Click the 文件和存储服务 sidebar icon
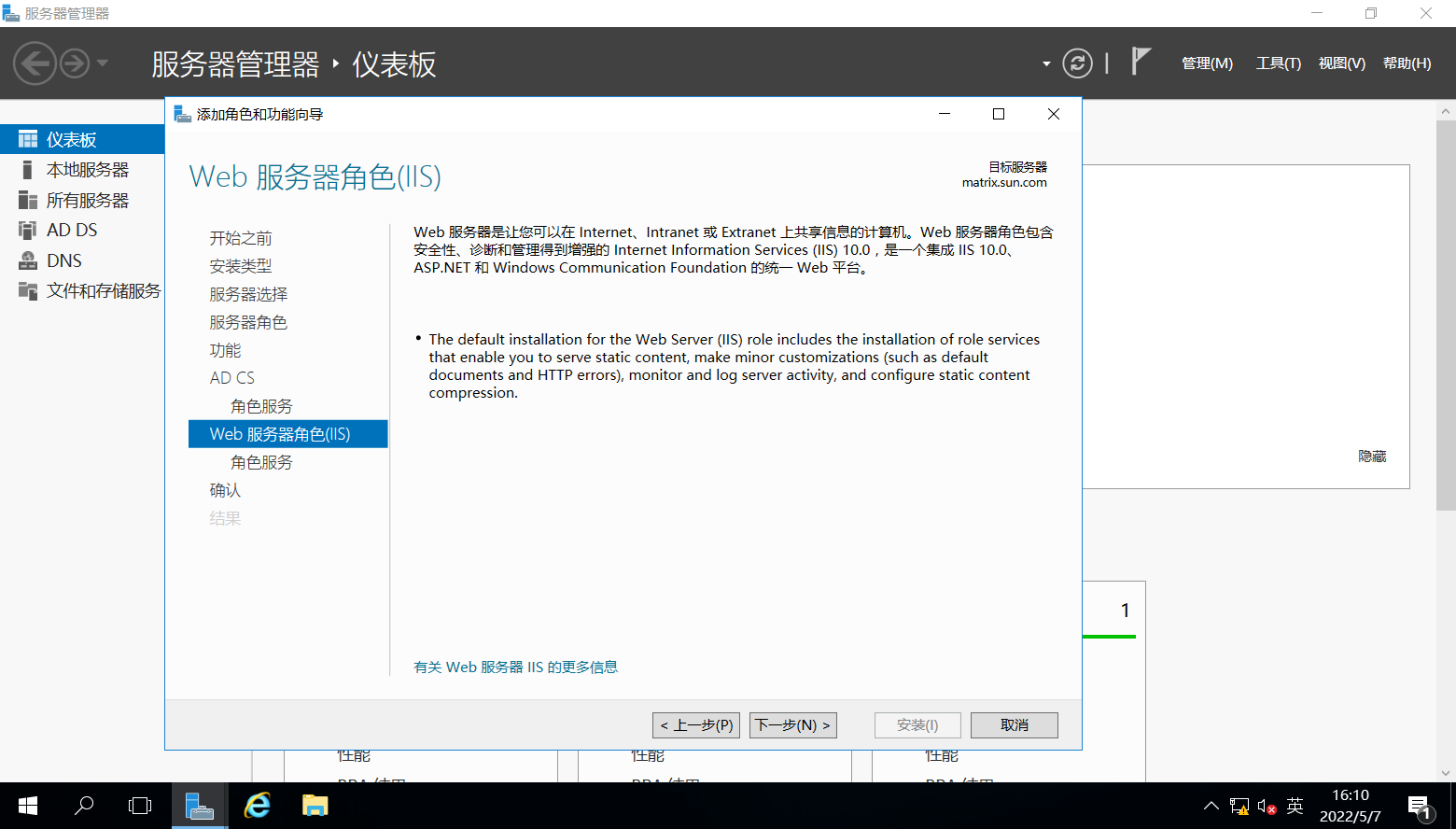The image size is (1456, 829). [28, 291]
